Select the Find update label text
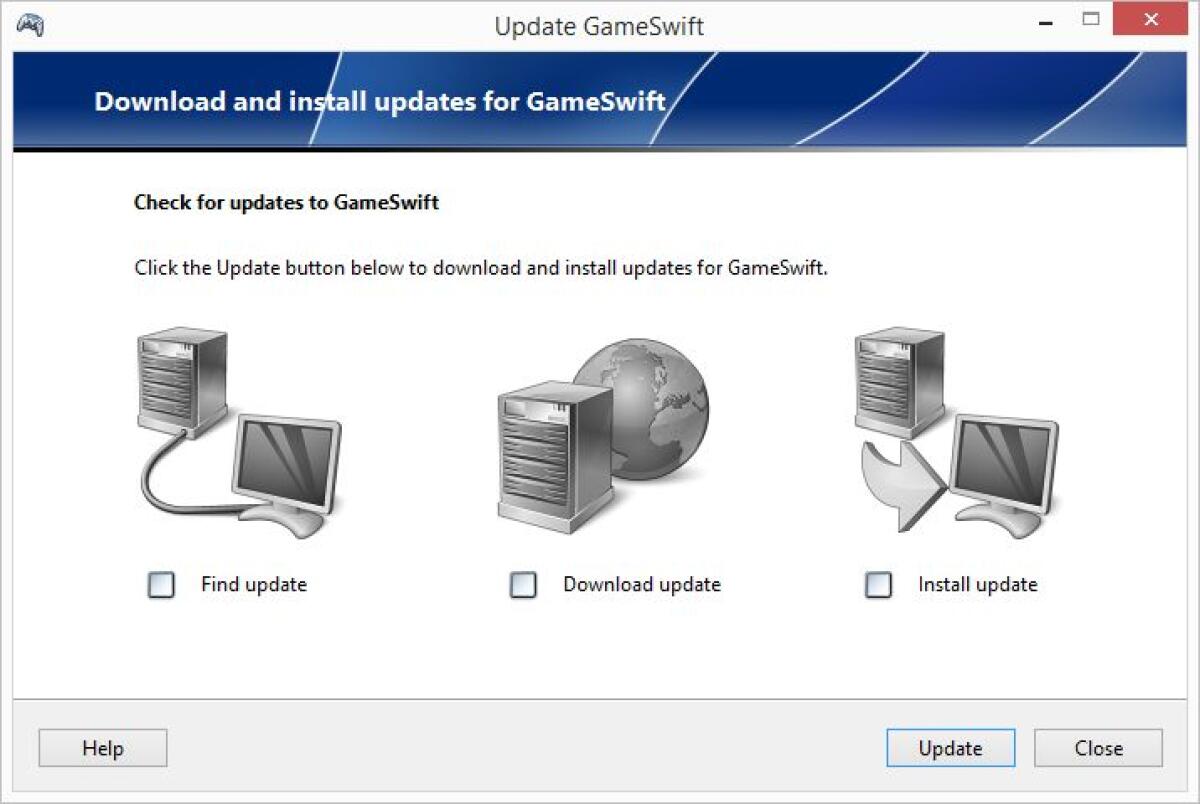The height and width of the screenshot is (804, 1200). [x=252, y=585]
